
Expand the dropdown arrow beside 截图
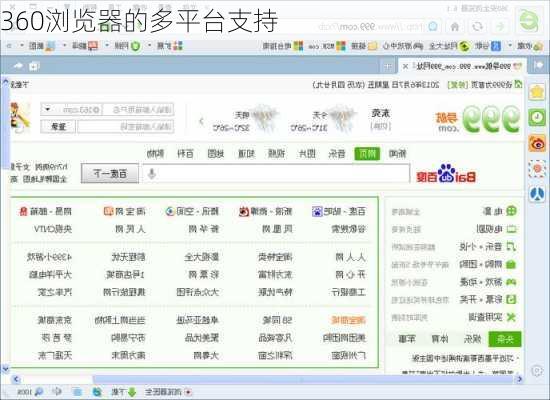point(22,46)
